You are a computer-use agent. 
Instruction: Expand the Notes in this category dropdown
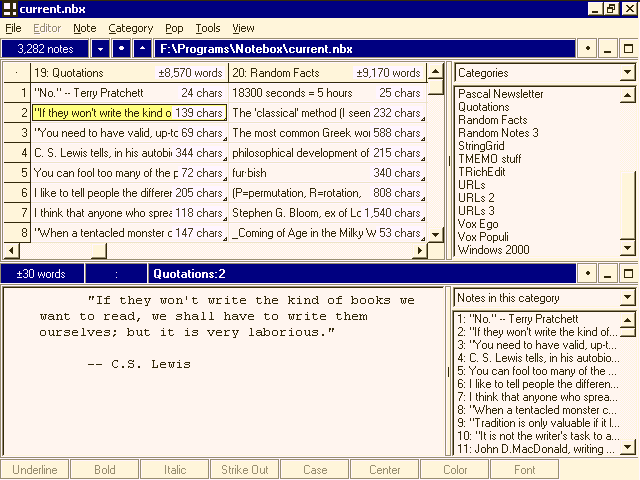click(627, 298)
